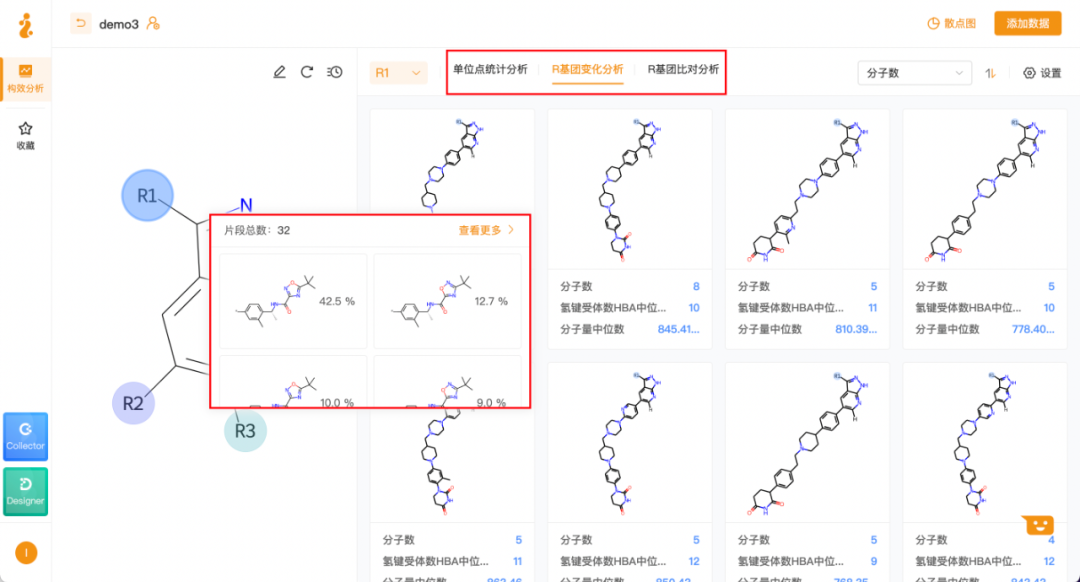Image resolution: width=1080 pixels, height=582 pixels.
Task: Open the Collector tool in sidebar
Action: [x=25, y=436]
